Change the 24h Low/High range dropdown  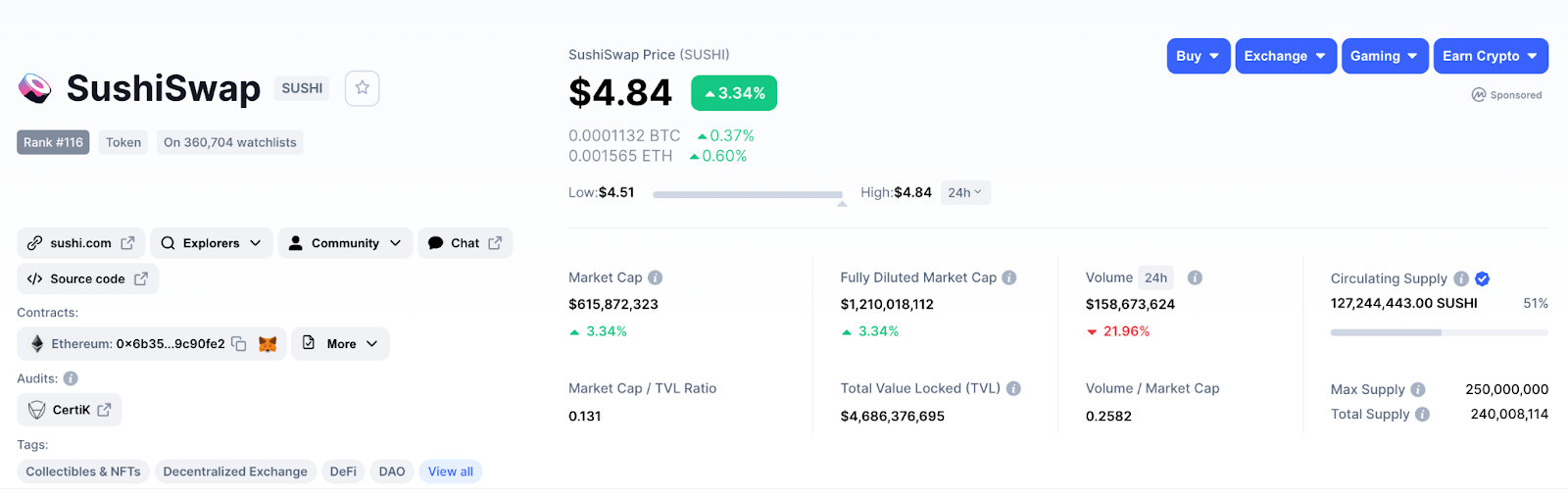(965, 192)
